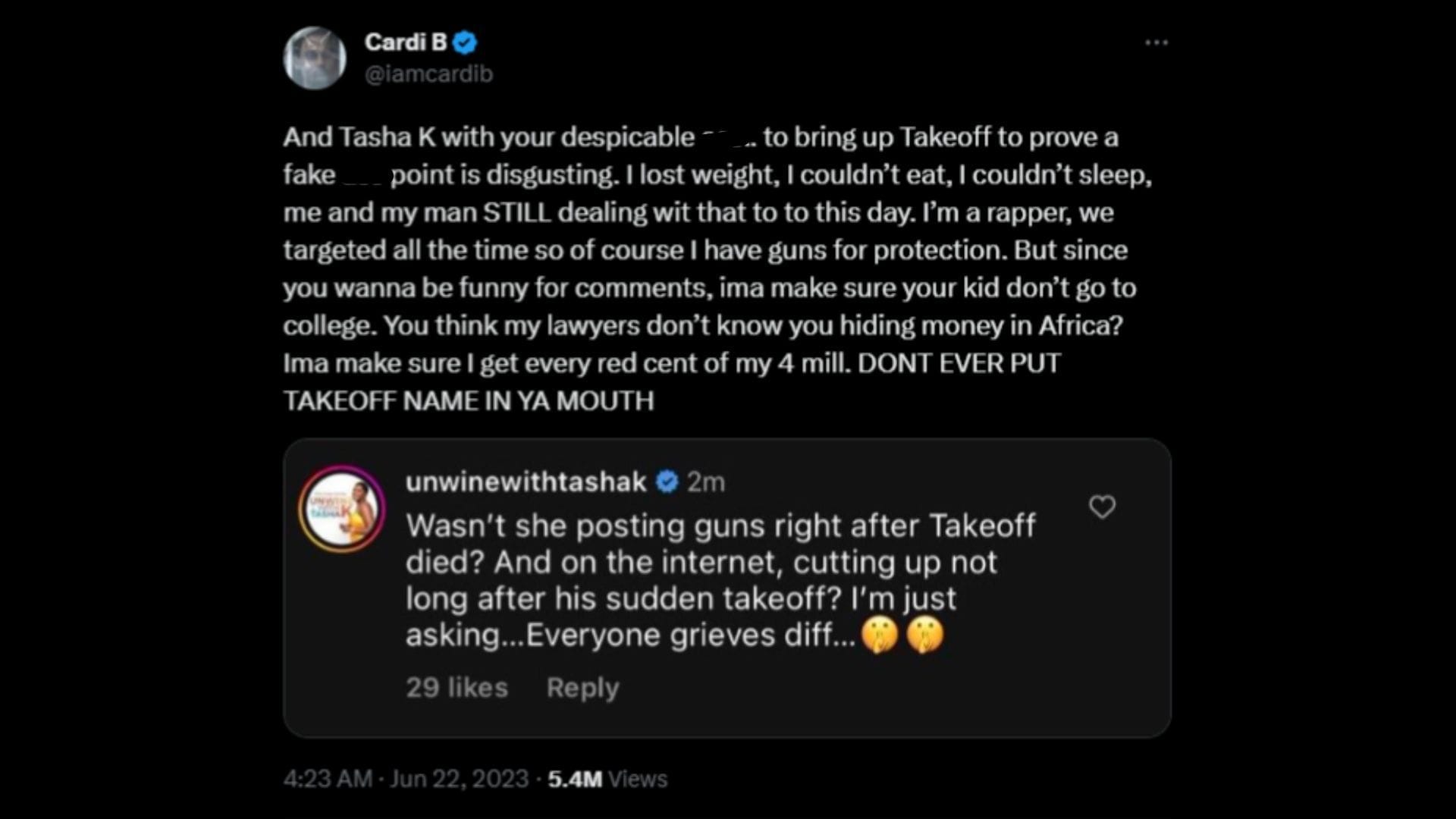Open the tweet actions menu at top right
1456x819 pixels.
(1155, 43)
